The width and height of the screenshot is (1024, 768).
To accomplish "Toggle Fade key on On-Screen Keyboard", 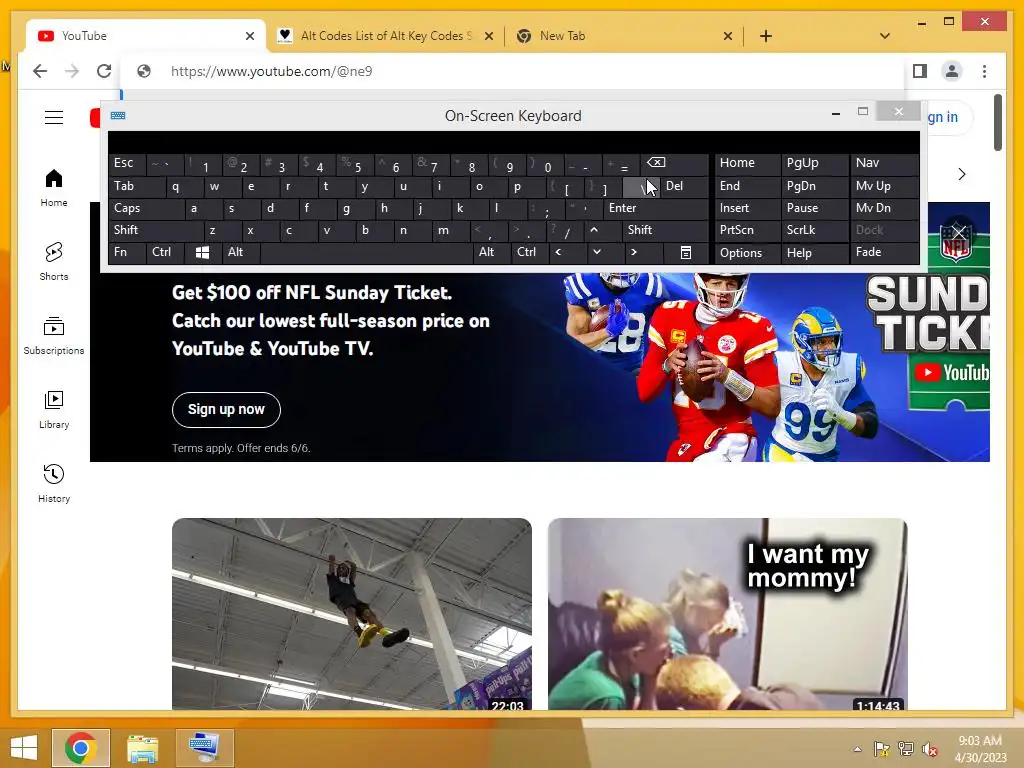I will (884, 252).
